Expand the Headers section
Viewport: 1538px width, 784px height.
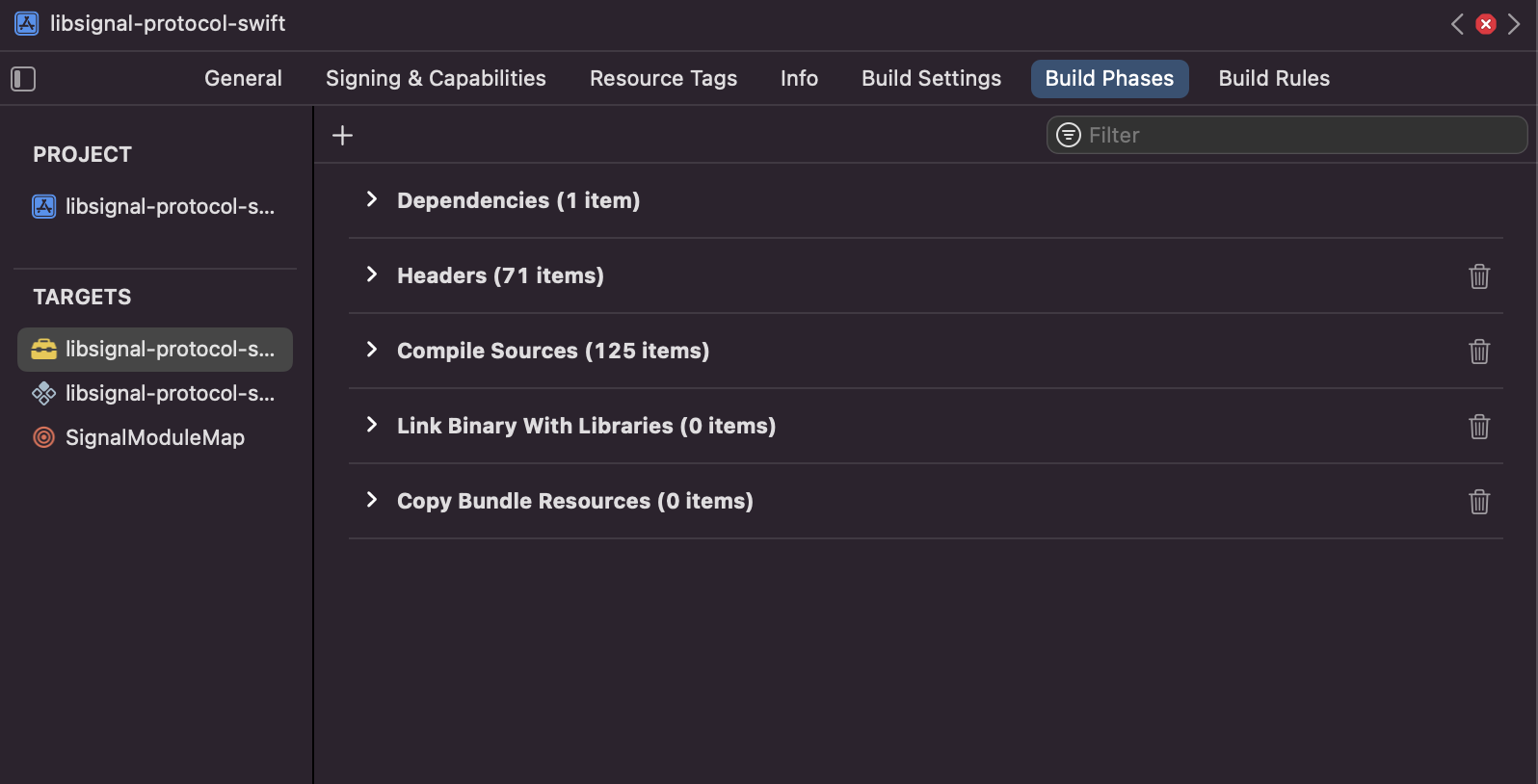(x=372, y=274)
